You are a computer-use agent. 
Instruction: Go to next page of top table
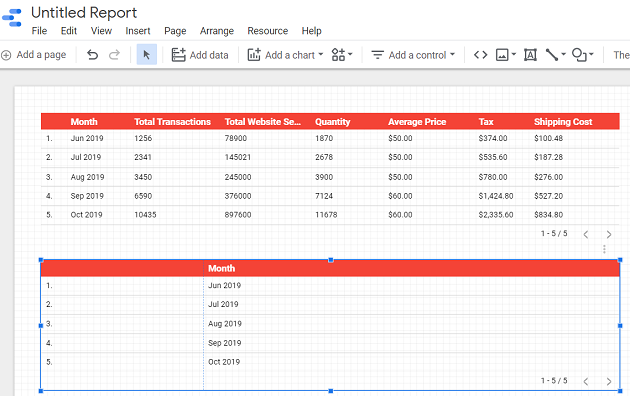coord(609,234)
